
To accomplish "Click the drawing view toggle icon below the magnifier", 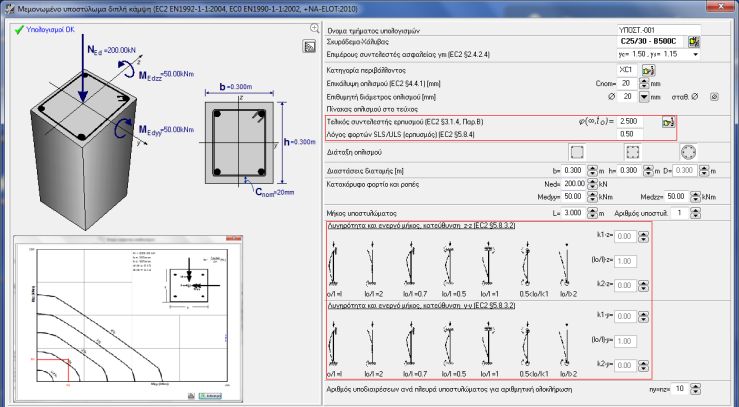I will [x=309, y=46].
